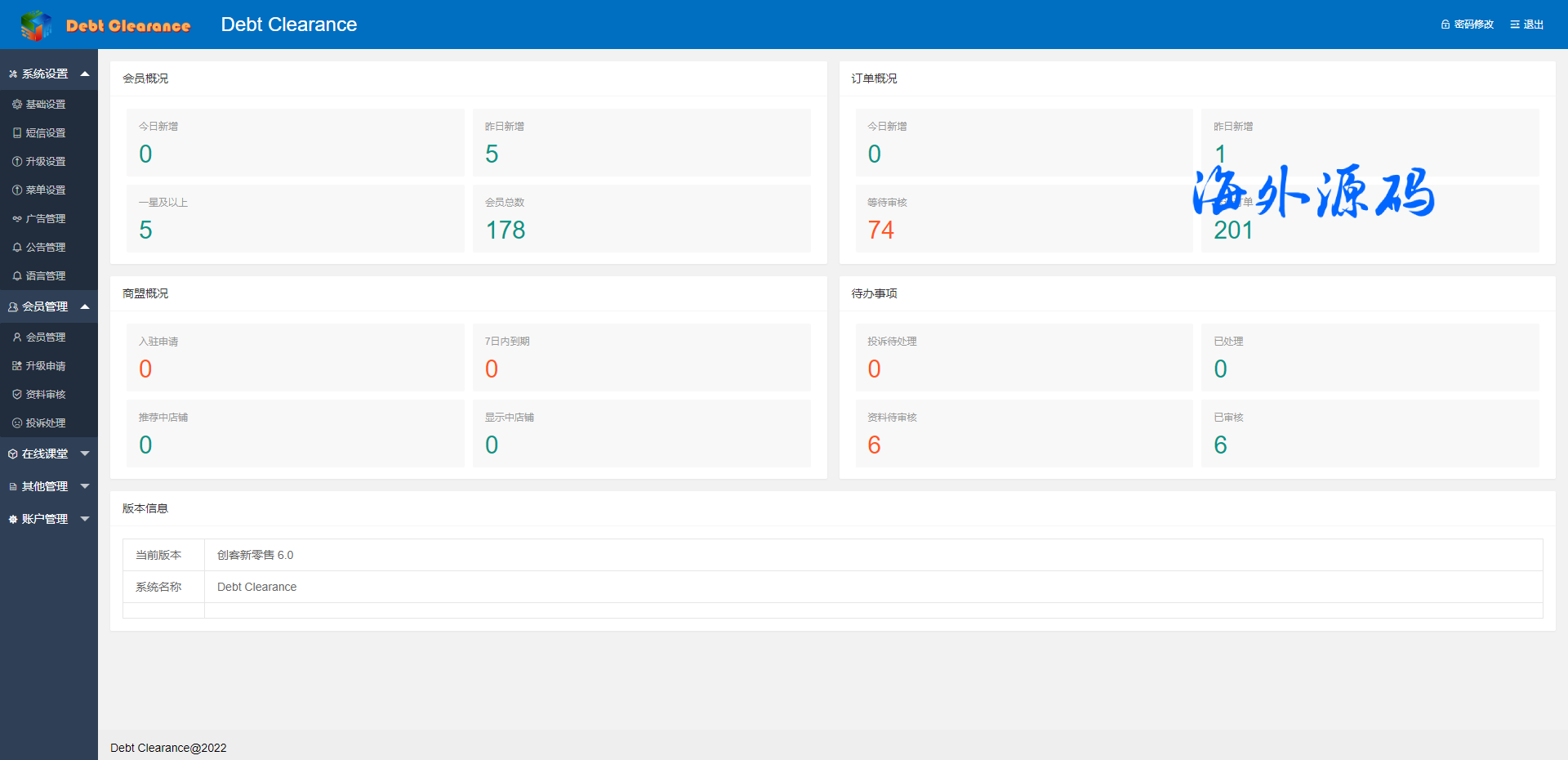
Task: Open 短信设置 phone icon in sidebar
Action: 17,133
